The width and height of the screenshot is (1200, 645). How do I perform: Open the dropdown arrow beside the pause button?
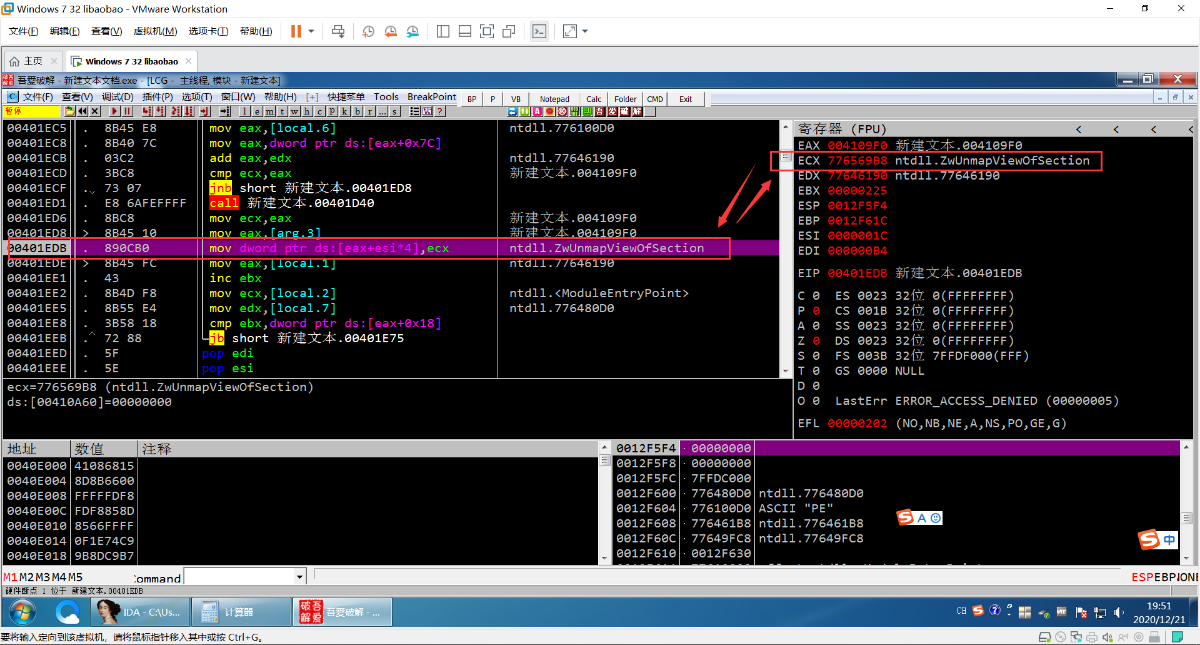[x=311, y=31]
